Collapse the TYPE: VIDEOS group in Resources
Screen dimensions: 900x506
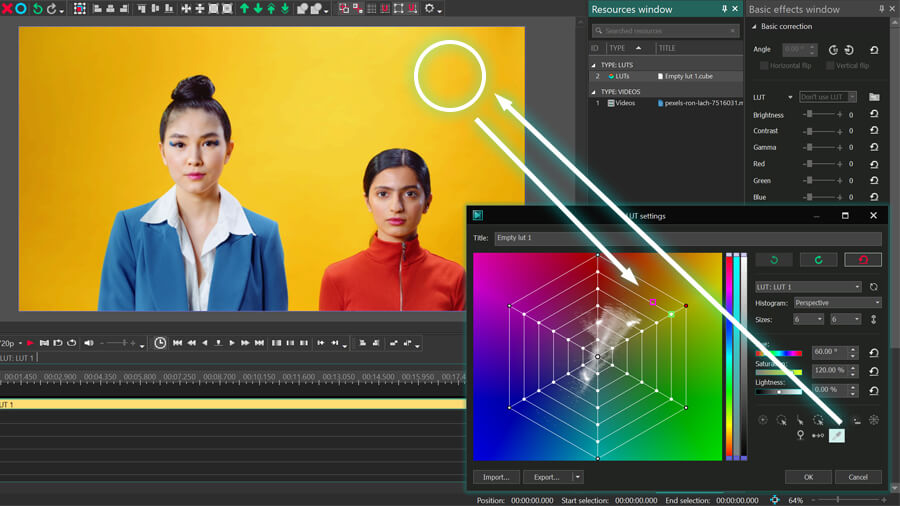click(x=593, y=92)
